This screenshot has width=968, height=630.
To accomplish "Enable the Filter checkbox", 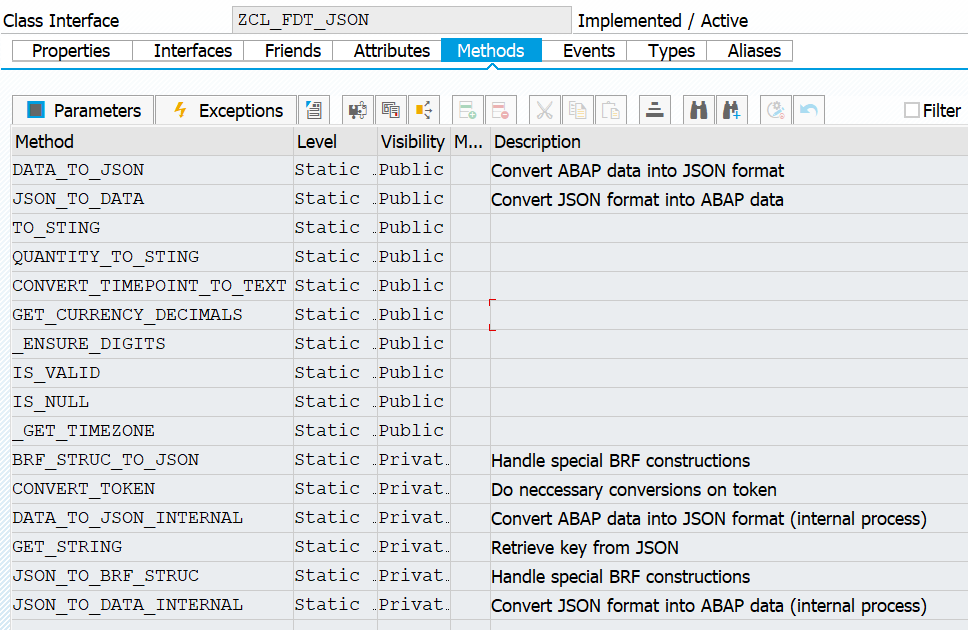I will (x=911, y=111).
